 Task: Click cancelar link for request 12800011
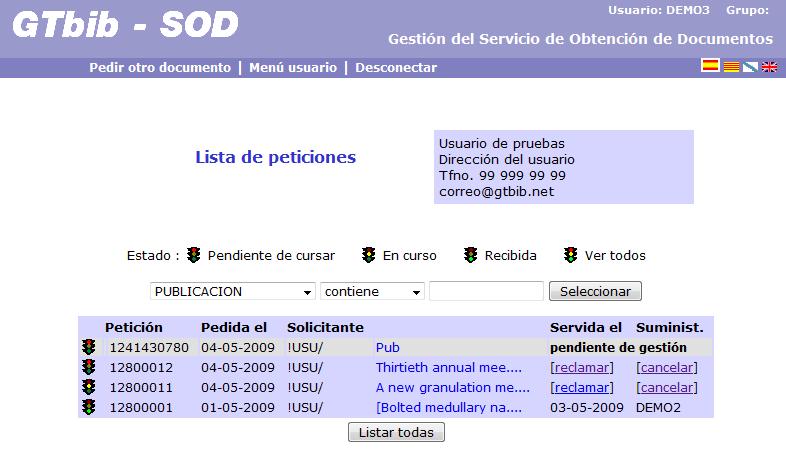click(667, 388)
